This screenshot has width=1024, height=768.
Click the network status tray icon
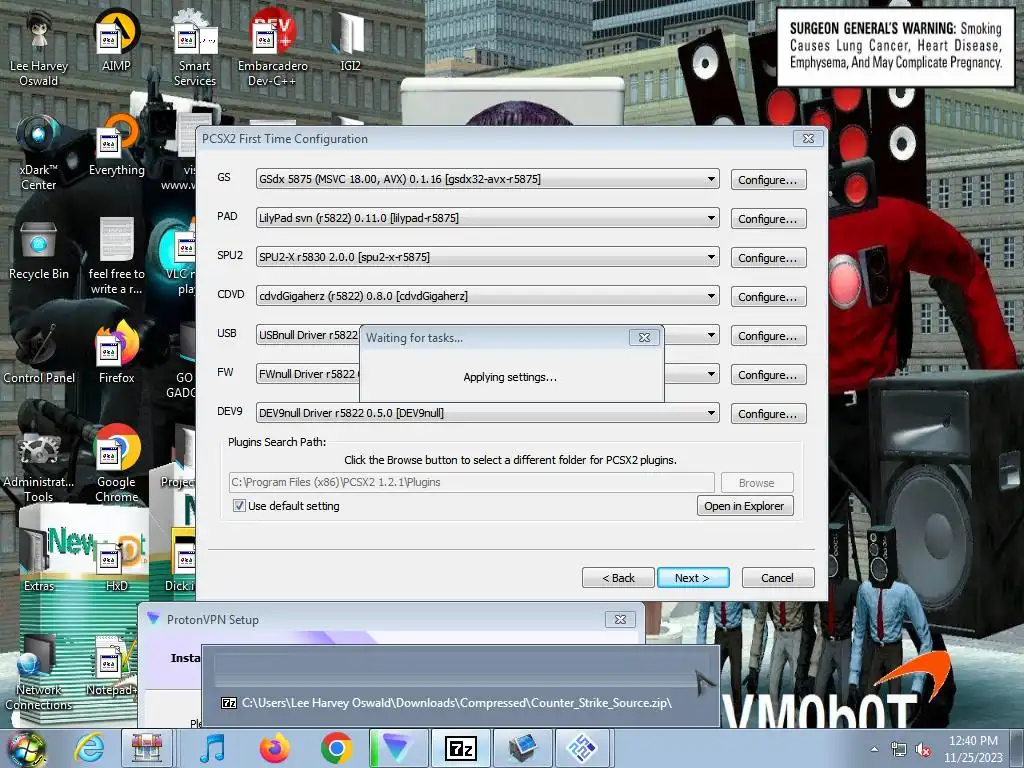tap(899, 750)
